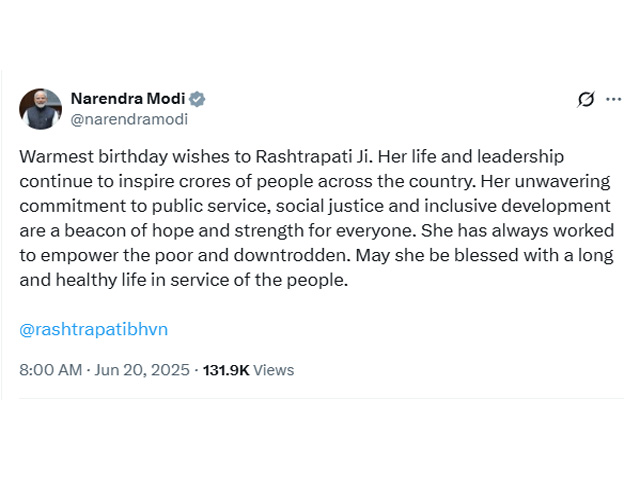Screen dimensions: 640x480
Task: Click the blue verified badge
Action: pyautogui.click(x=198, y=99)
